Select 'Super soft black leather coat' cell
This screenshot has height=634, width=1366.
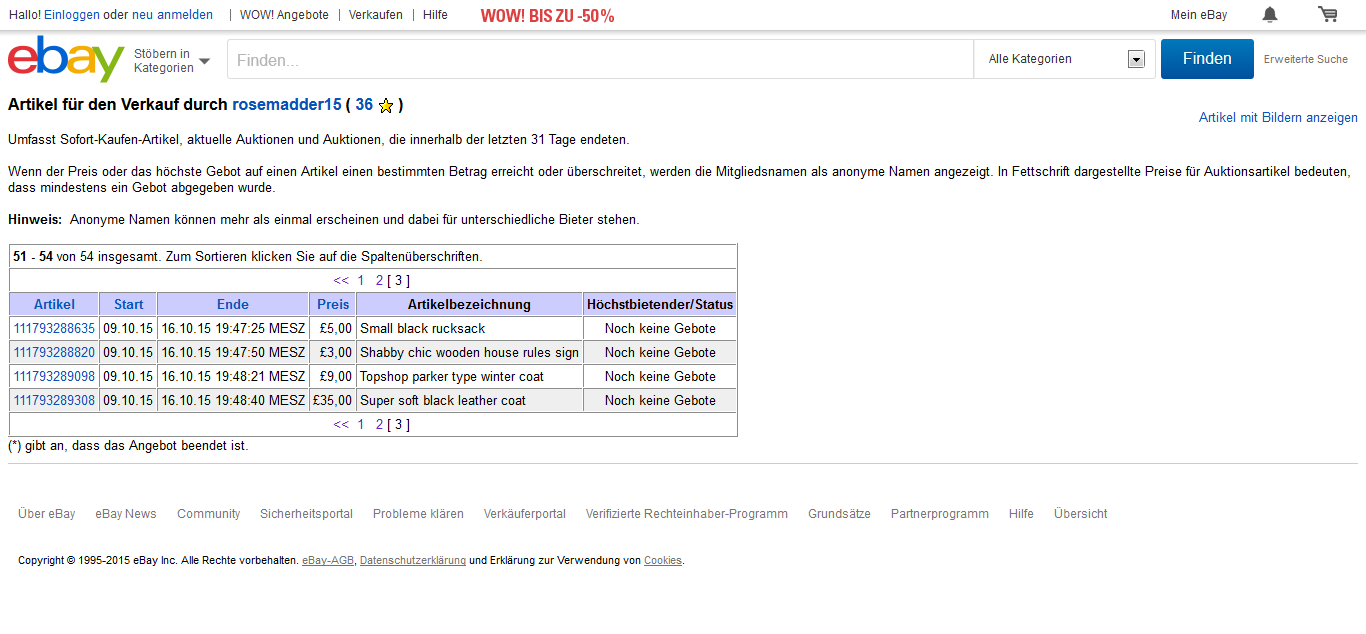(469, 400)
